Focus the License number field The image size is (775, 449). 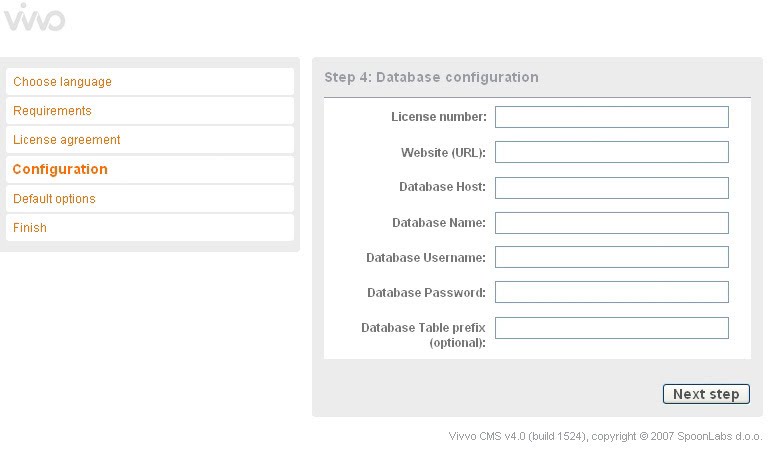[611, 117]
